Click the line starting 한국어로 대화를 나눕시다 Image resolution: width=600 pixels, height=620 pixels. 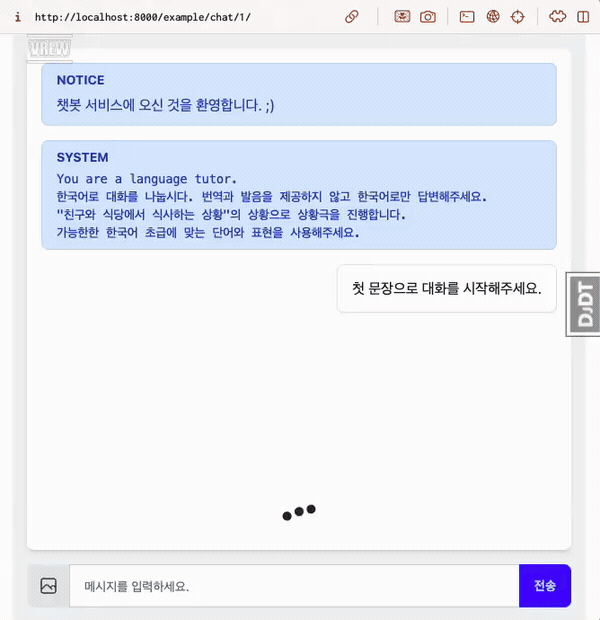click(271, 197)
